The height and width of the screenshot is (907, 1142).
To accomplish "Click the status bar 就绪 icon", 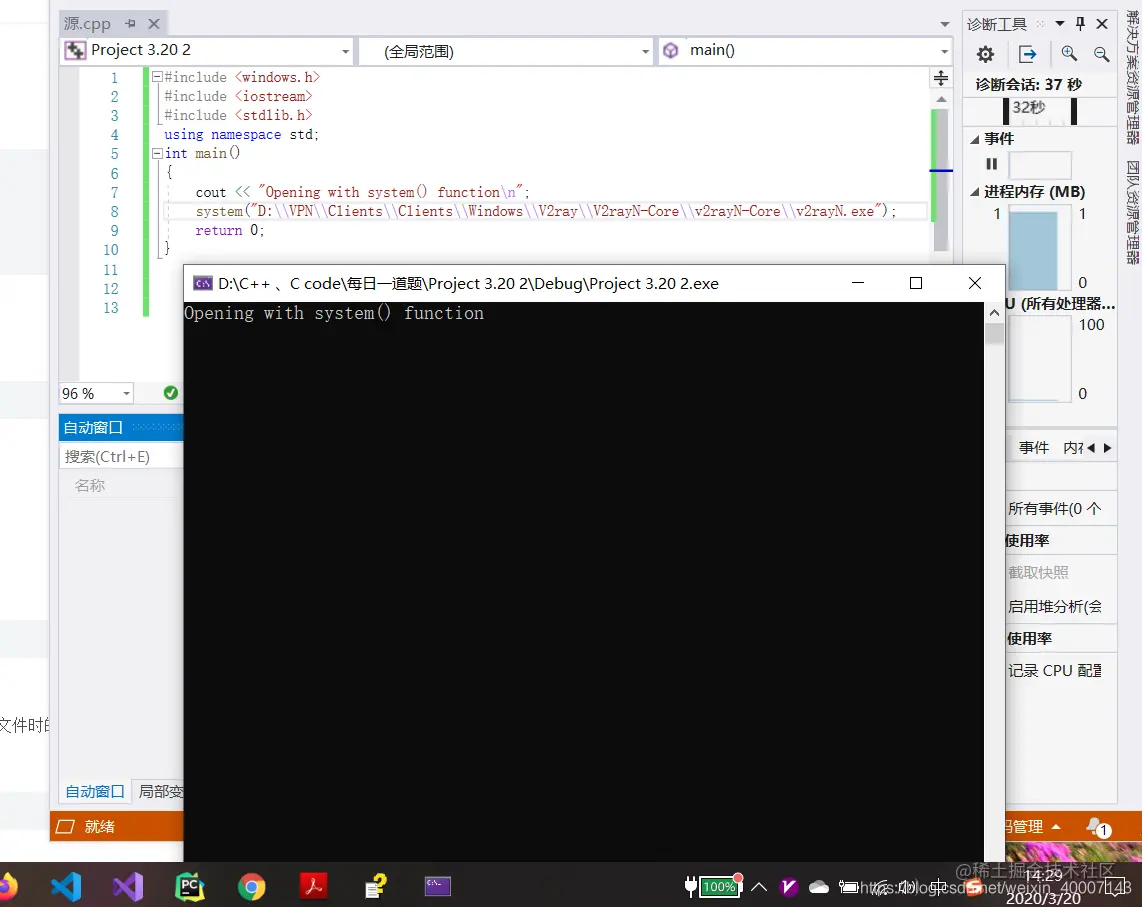I will tap(66, 827).
